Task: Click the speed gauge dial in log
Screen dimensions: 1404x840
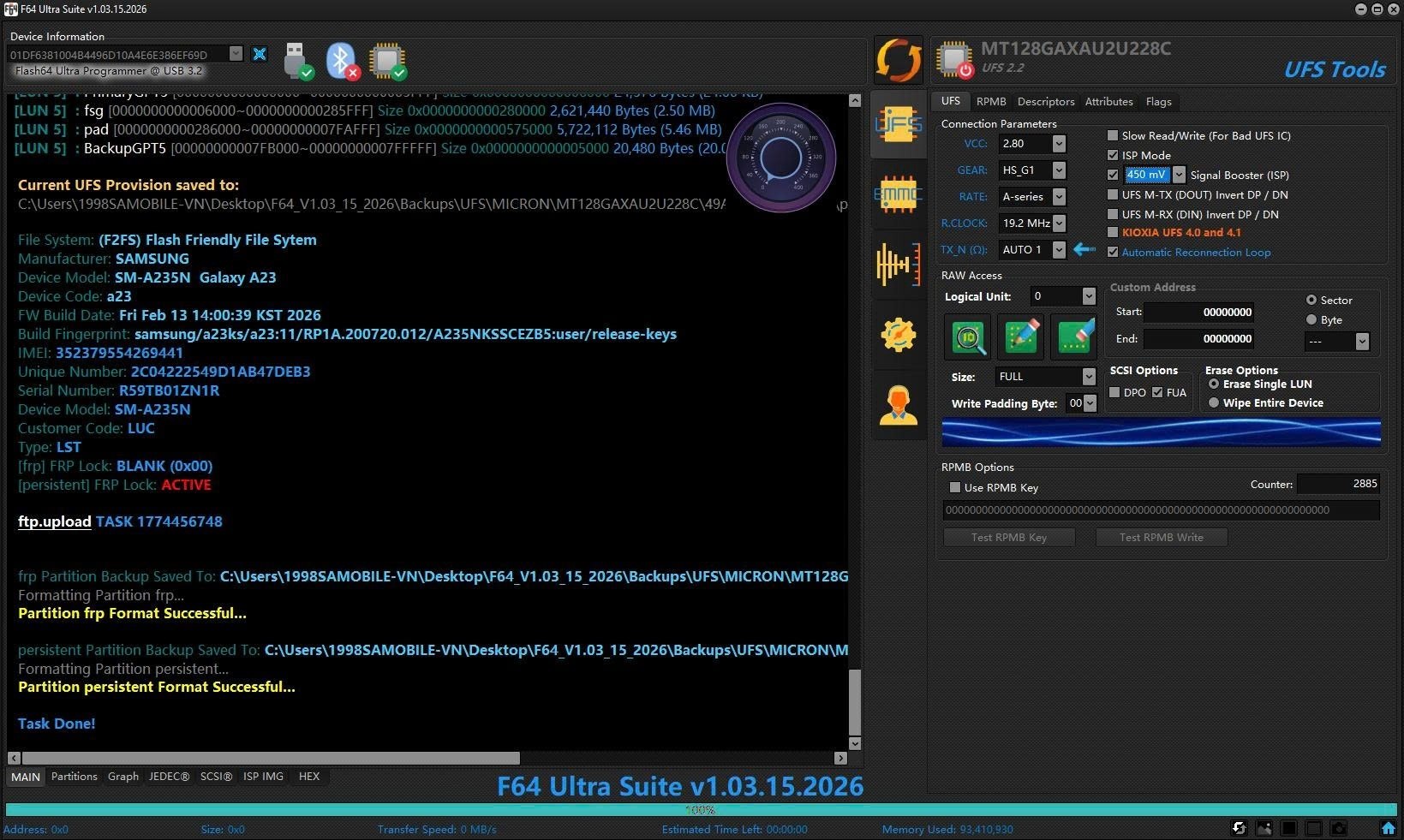Action: [x=780, y=158]
